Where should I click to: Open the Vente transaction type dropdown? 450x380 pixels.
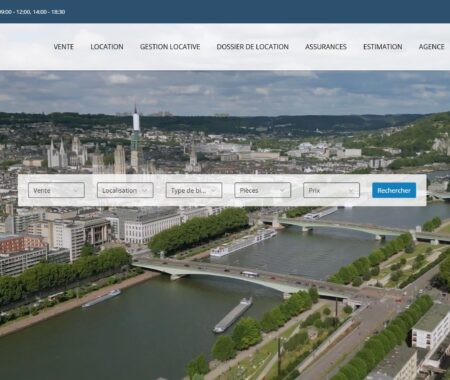(x=56, y=190)
